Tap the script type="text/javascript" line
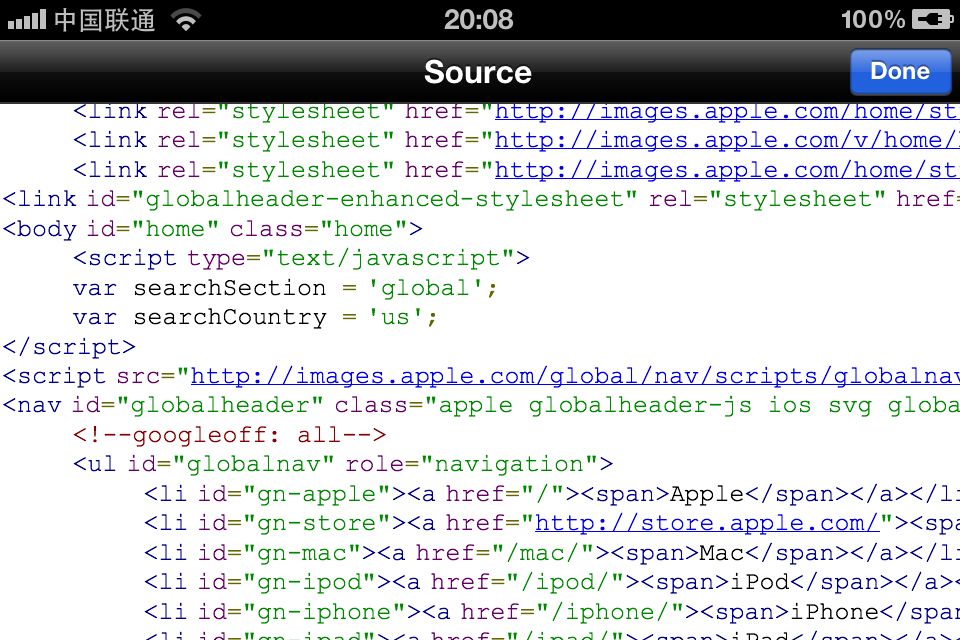Image resolution: width=960 pixels, height=640 pixels. 301,258
